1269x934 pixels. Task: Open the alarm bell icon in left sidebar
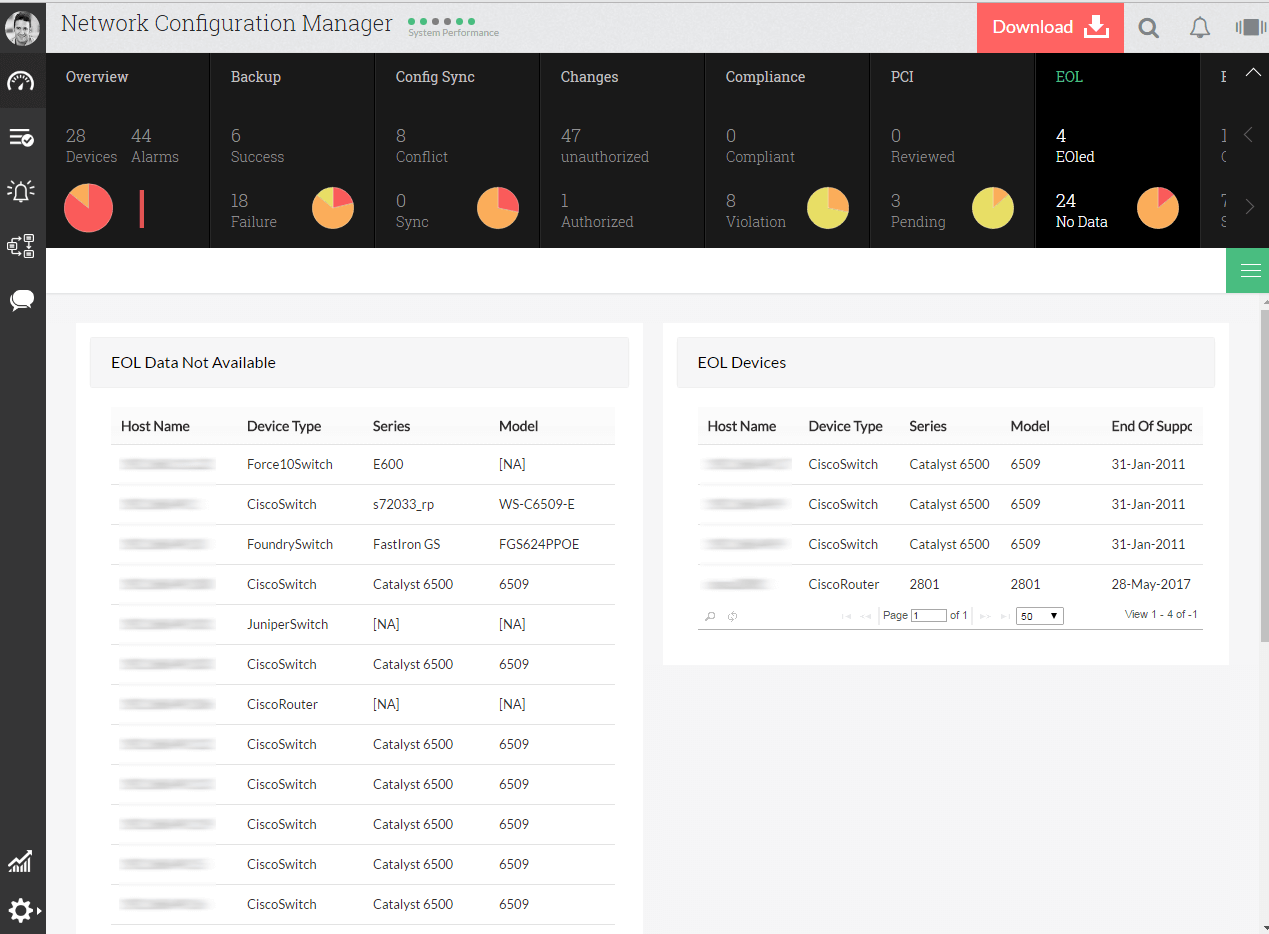coord(22,190)
